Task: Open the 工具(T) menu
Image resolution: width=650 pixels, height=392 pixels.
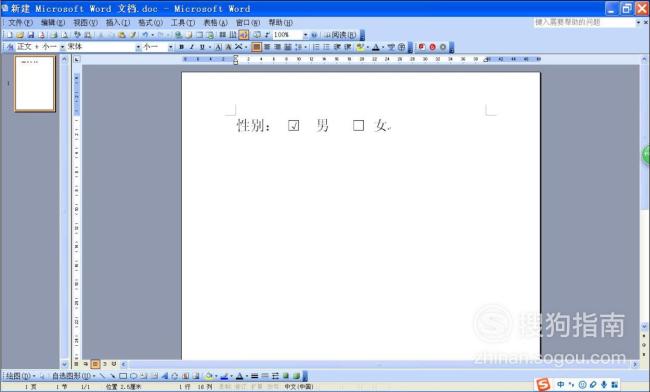Action: pos(183,22)
